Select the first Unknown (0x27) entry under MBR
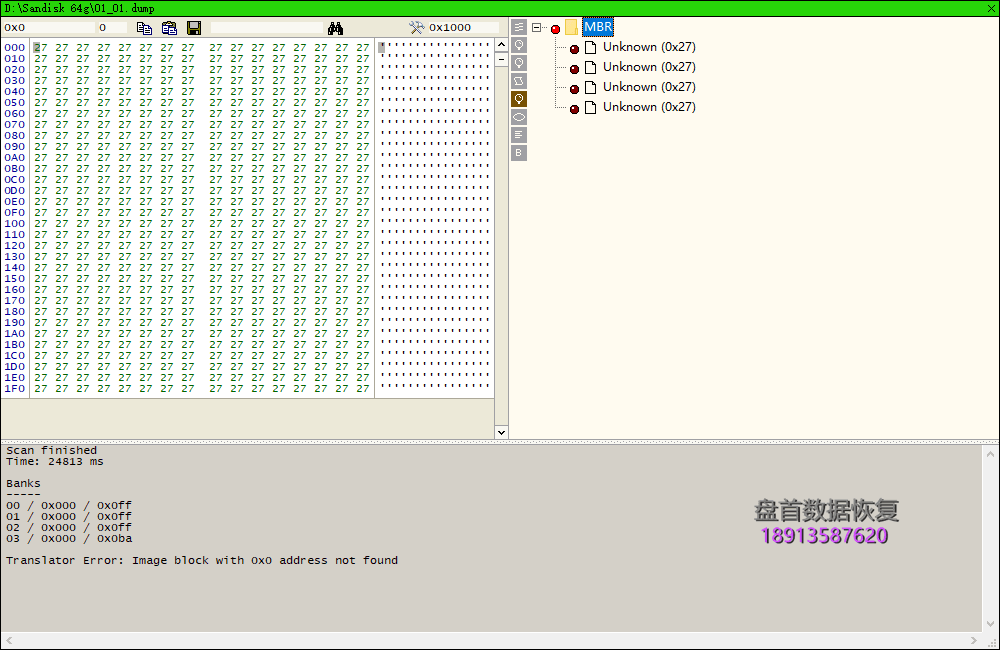Screen dimensions: 1000x650 click(x=649, y=47)
